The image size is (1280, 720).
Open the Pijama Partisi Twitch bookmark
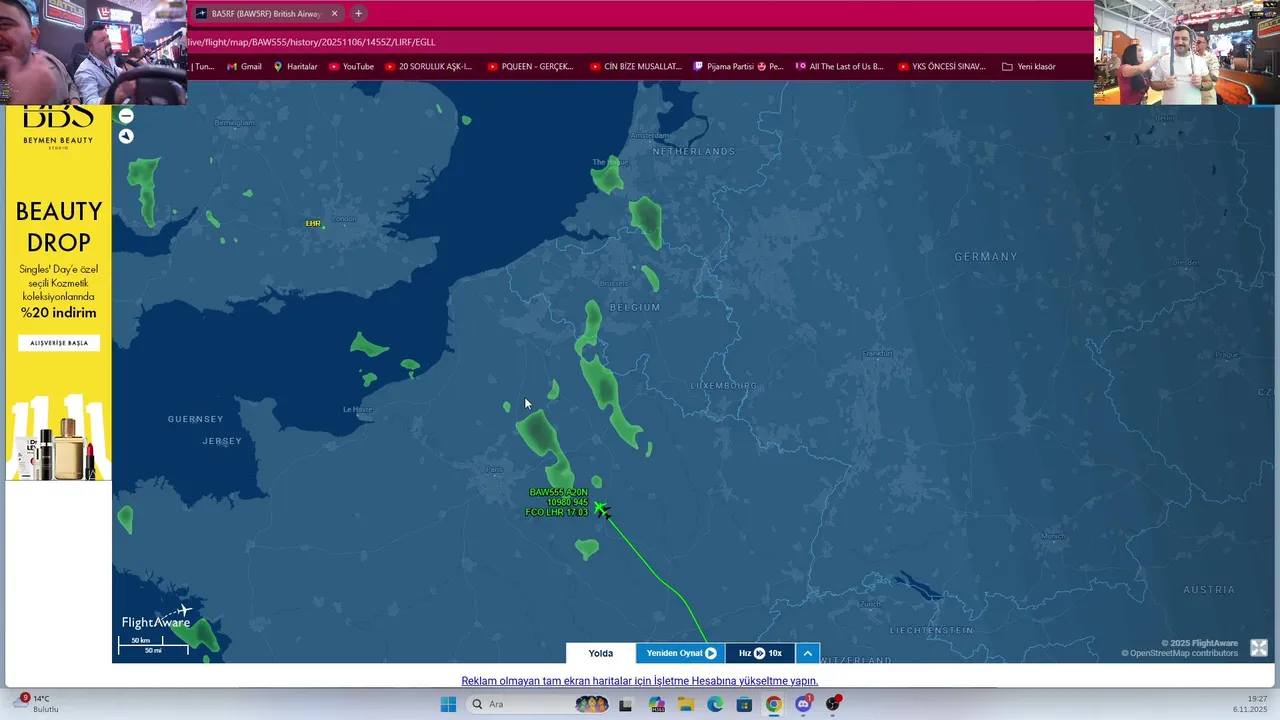coord(739,67)
